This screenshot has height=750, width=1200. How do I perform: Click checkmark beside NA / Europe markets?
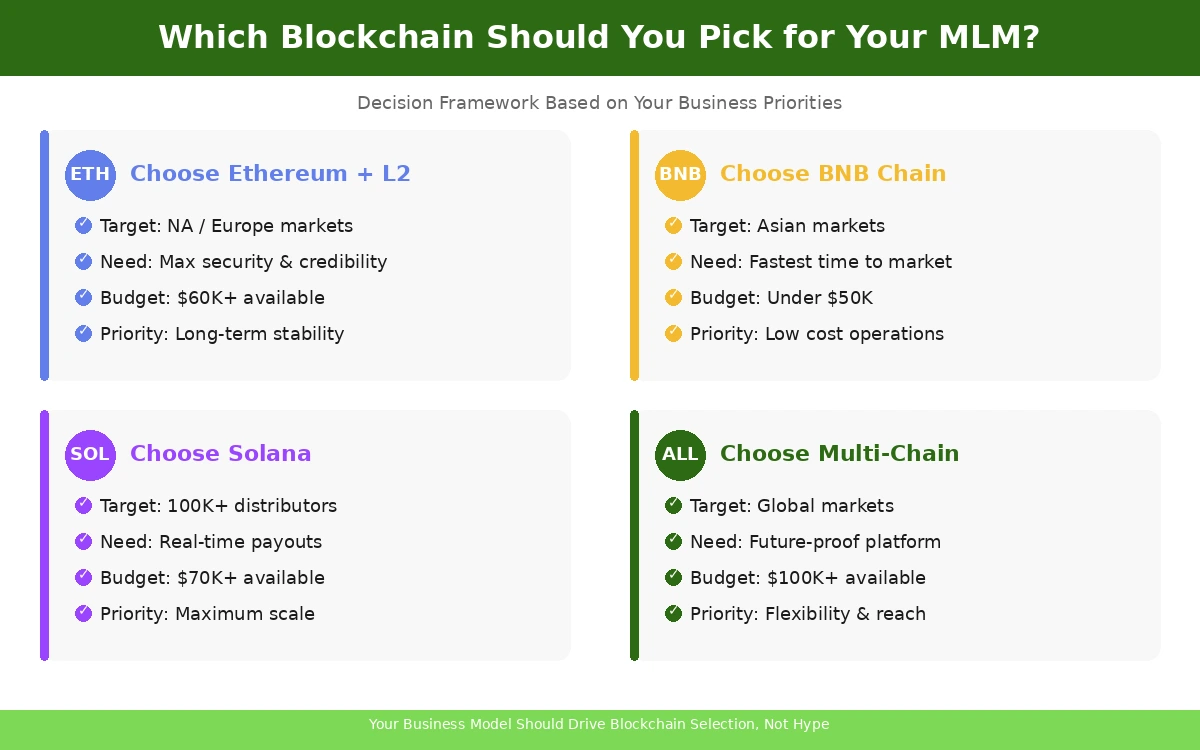84,226
